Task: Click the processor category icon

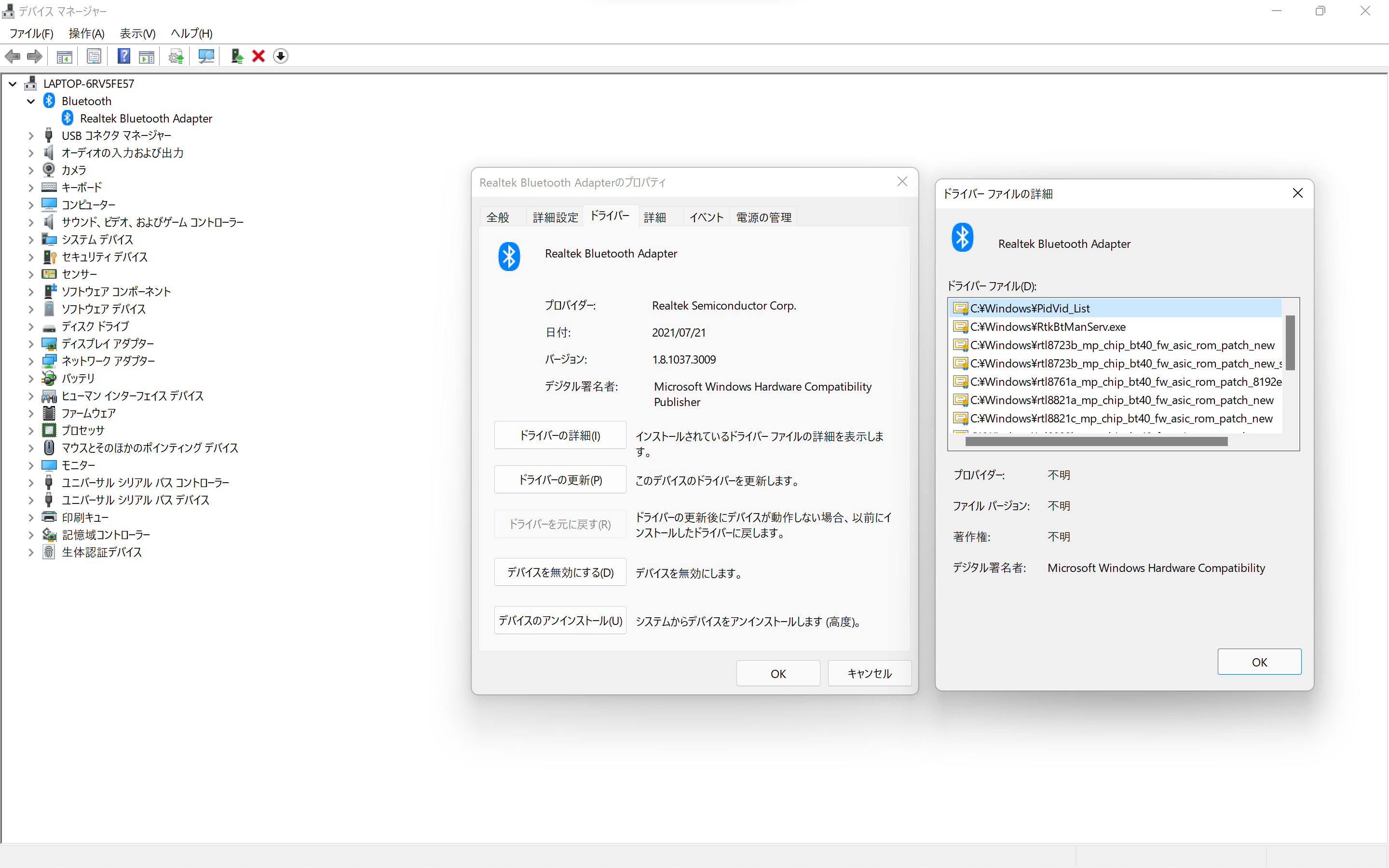Action: 49,430
